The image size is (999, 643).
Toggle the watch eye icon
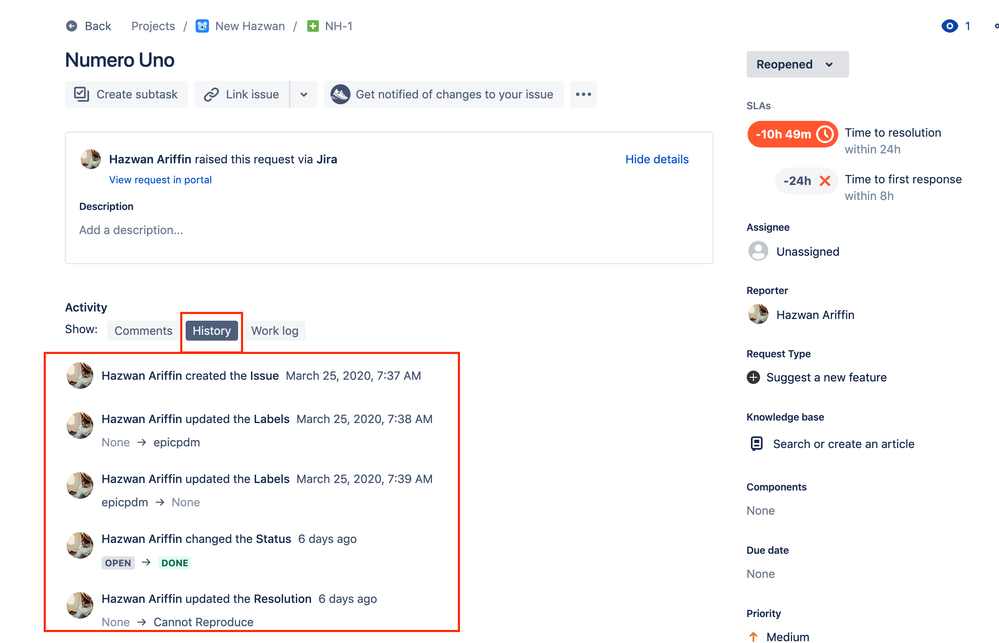[949, 26]
